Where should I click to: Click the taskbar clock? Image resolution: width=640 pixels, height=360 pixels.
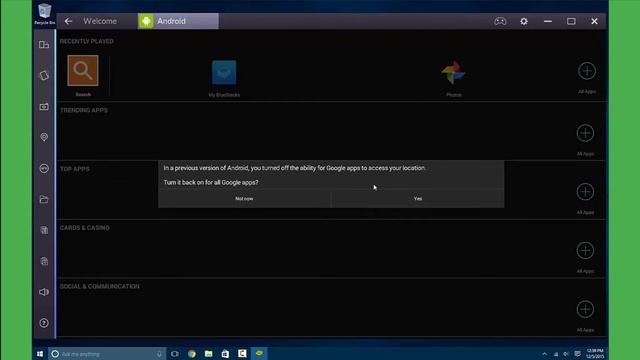[x=595, y=354]
